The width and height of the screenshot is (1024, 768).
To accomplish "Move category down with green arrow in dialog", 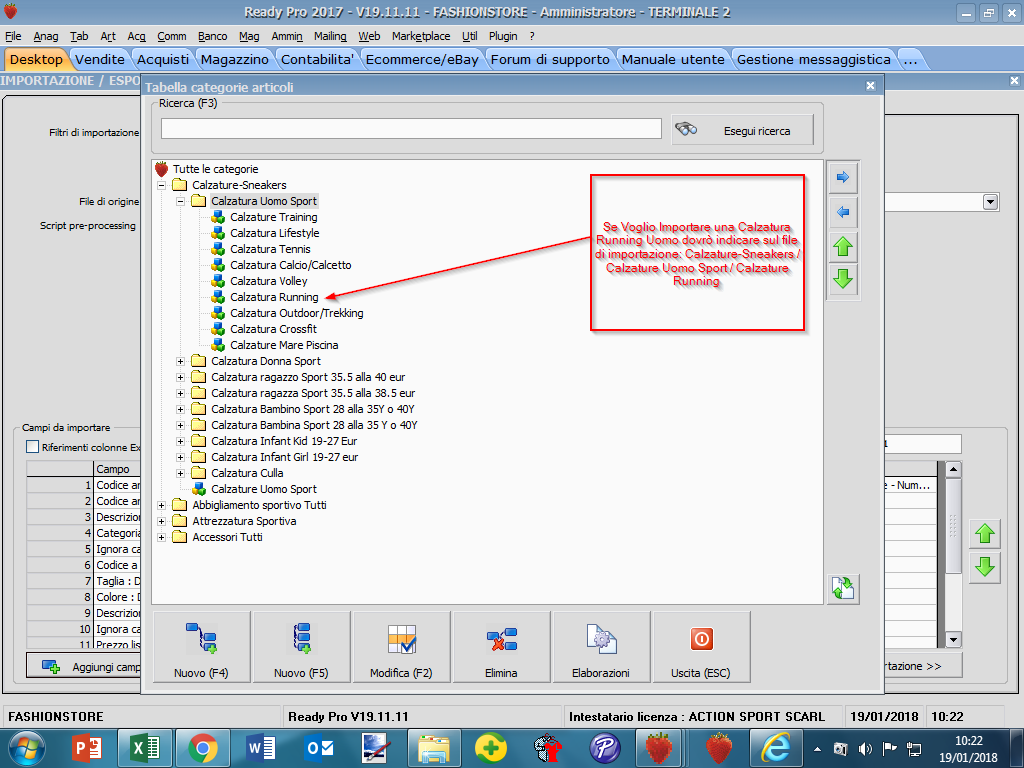I will (x=843, y=280).
